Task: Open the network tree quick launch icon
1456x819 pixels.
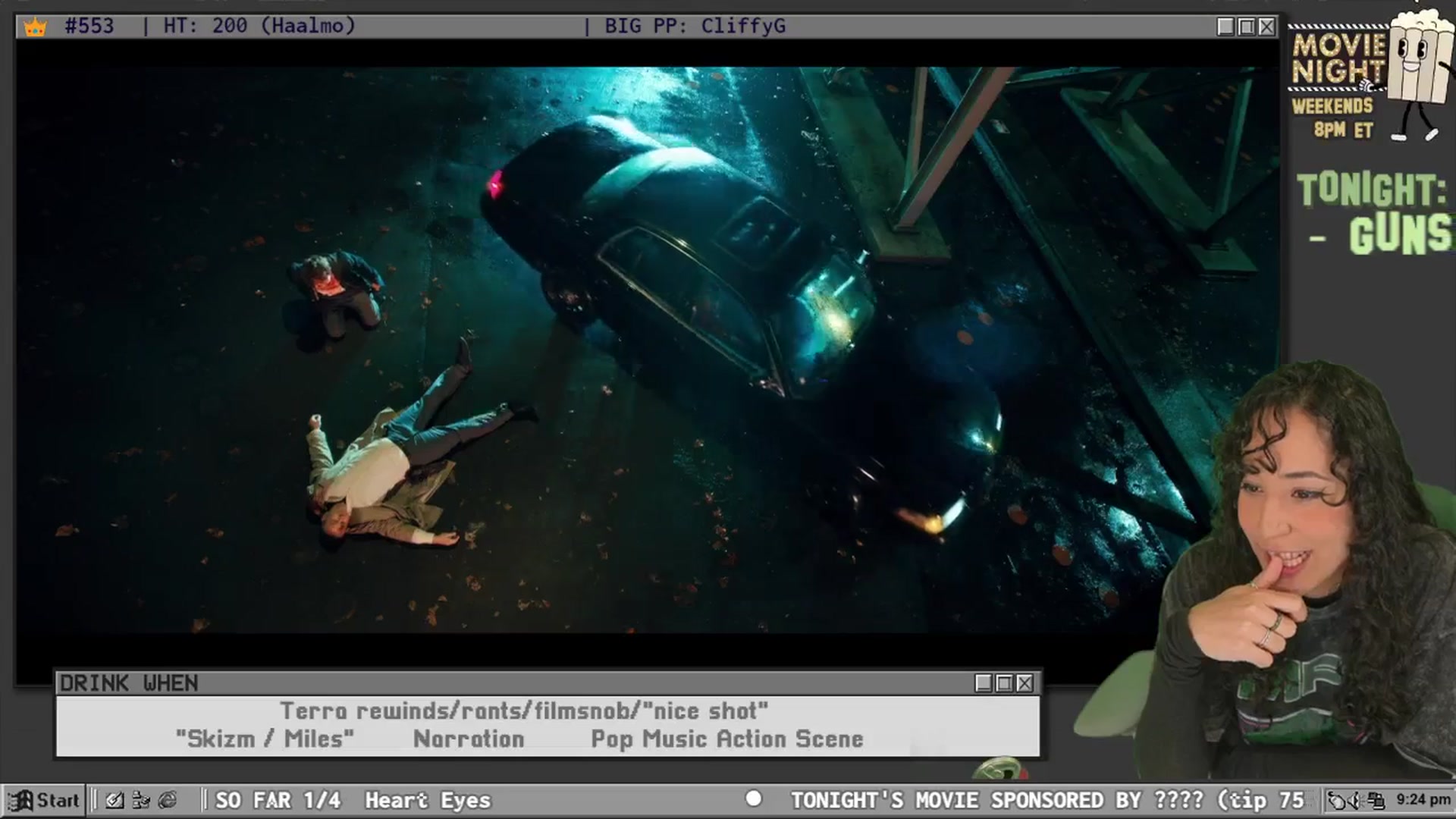Action: click(x=141, y=800)
